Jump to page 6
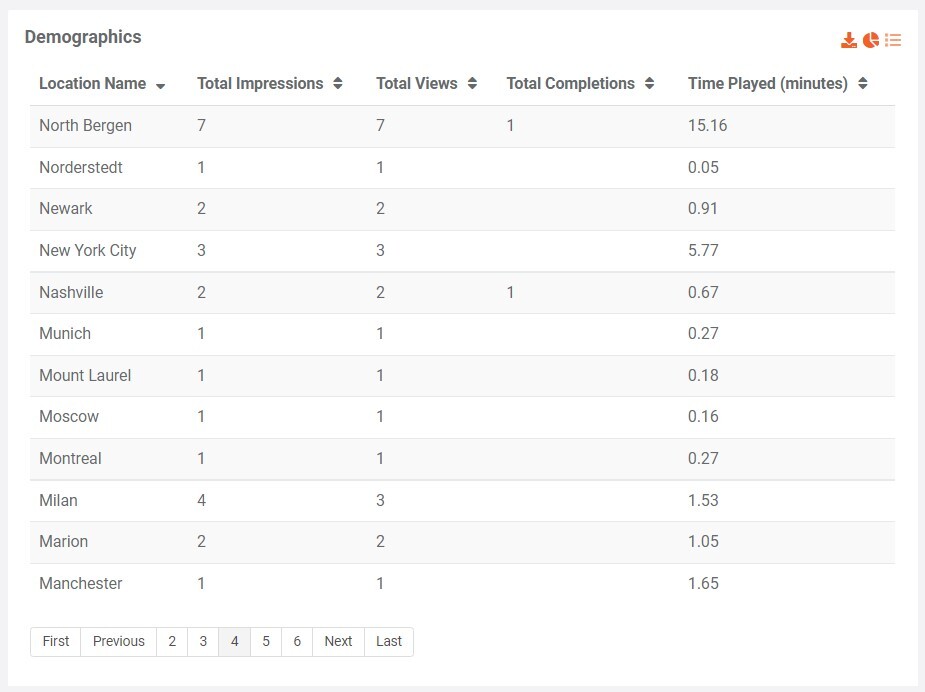Screen dimensions: 925x692 point(297,641)
